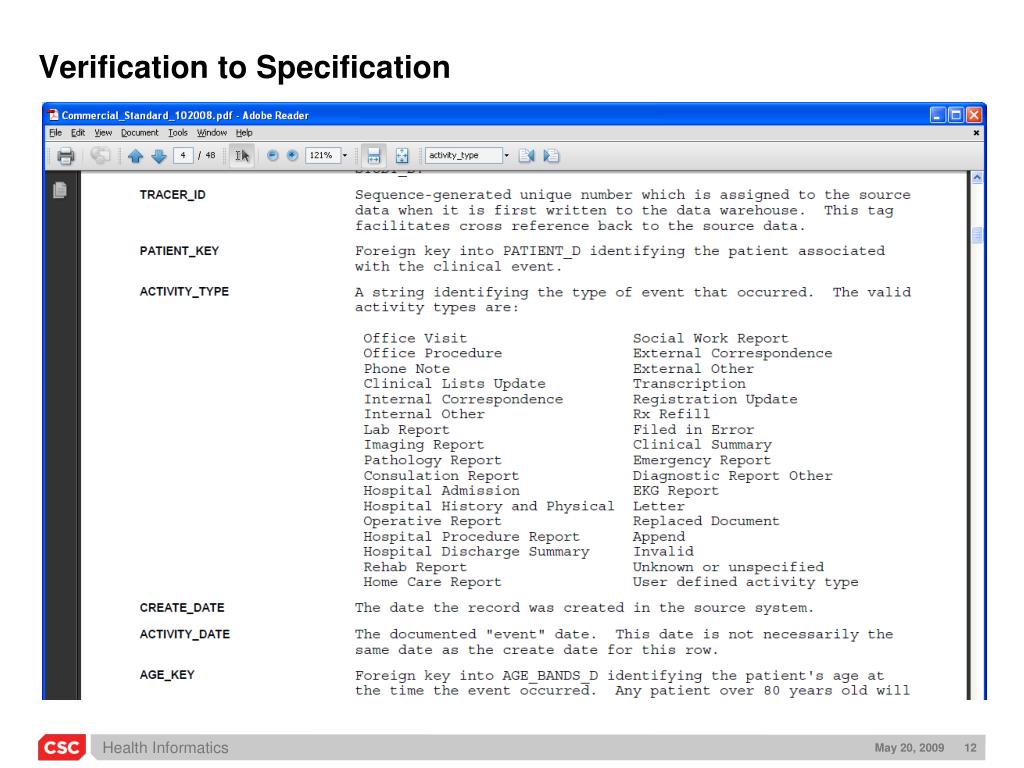
Task: Show one full page at a time
Action: [x=402, y=156]
